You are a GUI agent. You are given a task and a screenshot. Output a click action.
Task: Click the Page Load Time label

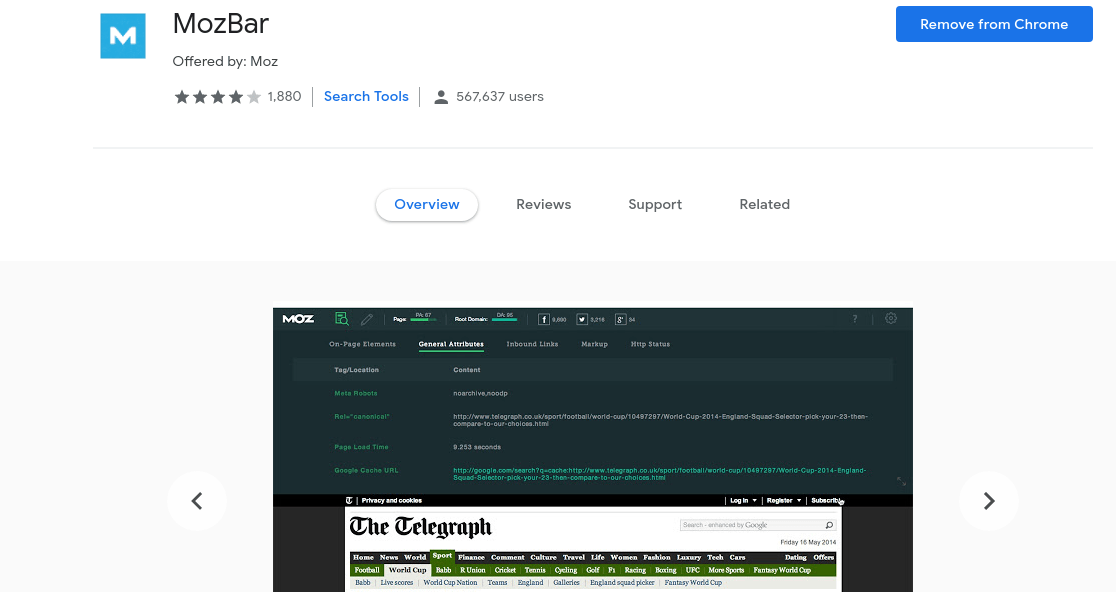pos(362,448)
